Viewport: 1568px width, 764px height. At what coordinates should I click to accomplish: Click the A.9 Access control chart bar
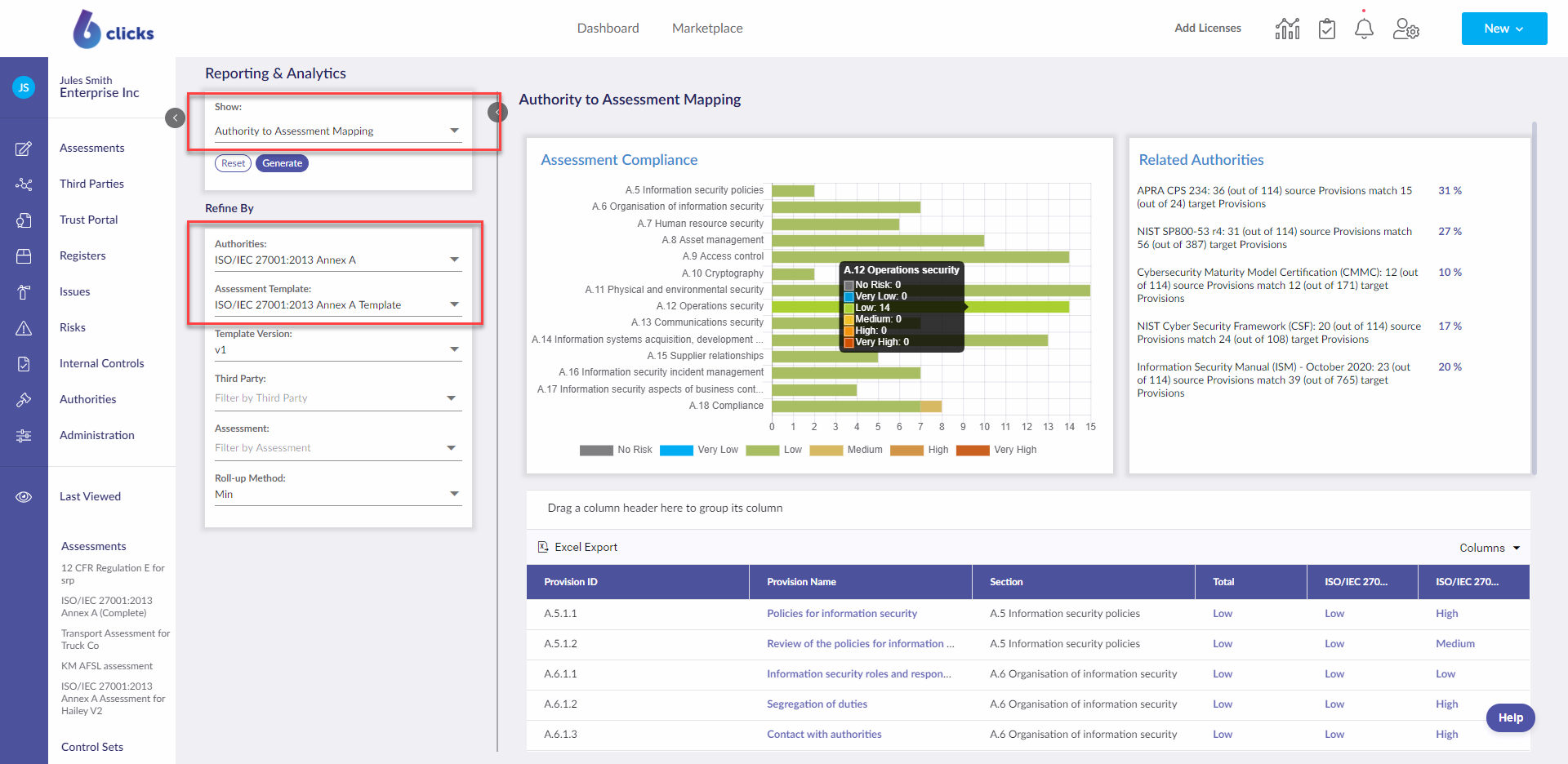tap(920, 257)
